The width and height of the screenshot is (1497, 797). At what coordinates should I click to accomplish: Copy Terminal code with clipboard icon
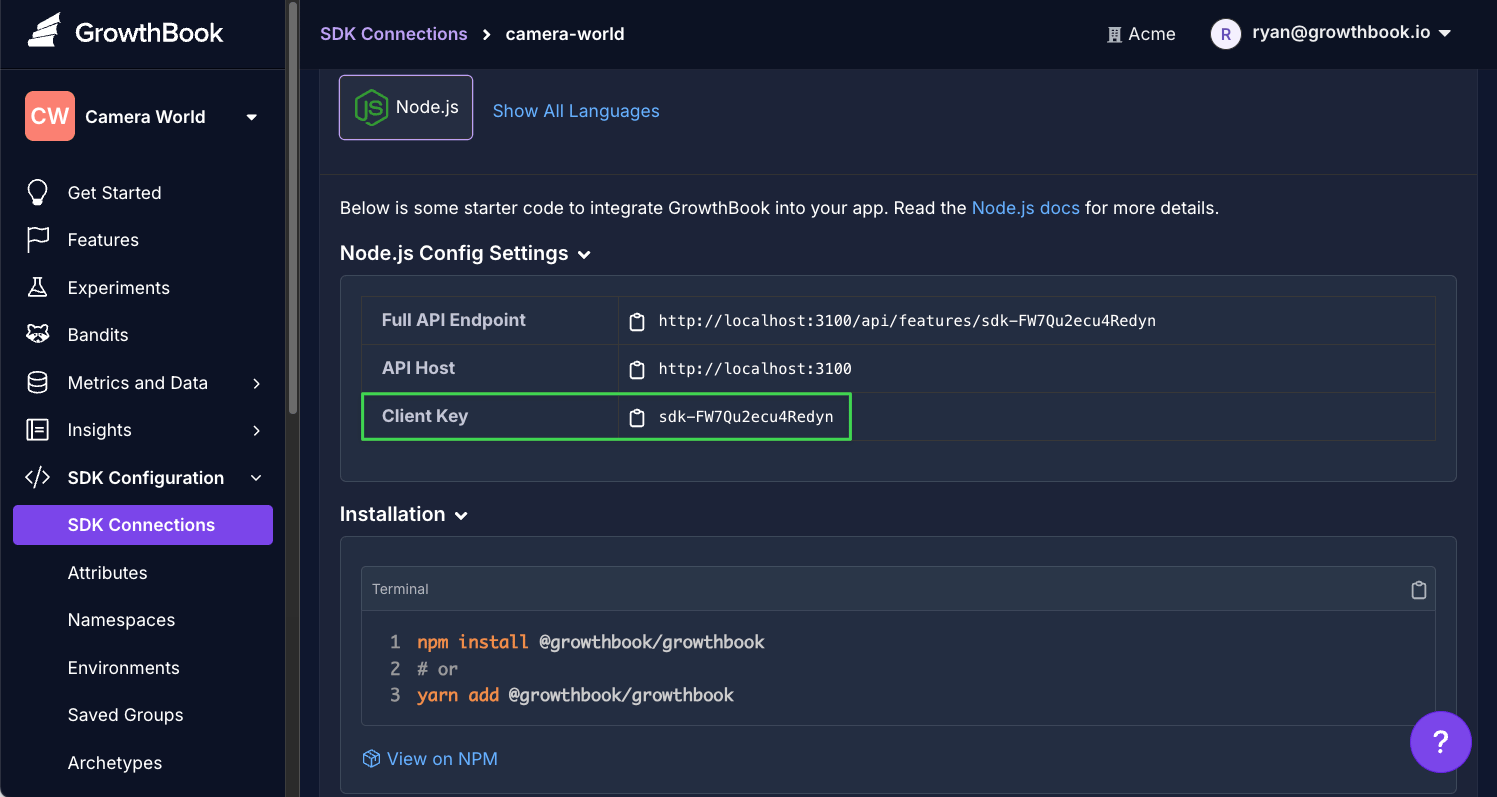pyautogui.click(x=1418, y=590)
